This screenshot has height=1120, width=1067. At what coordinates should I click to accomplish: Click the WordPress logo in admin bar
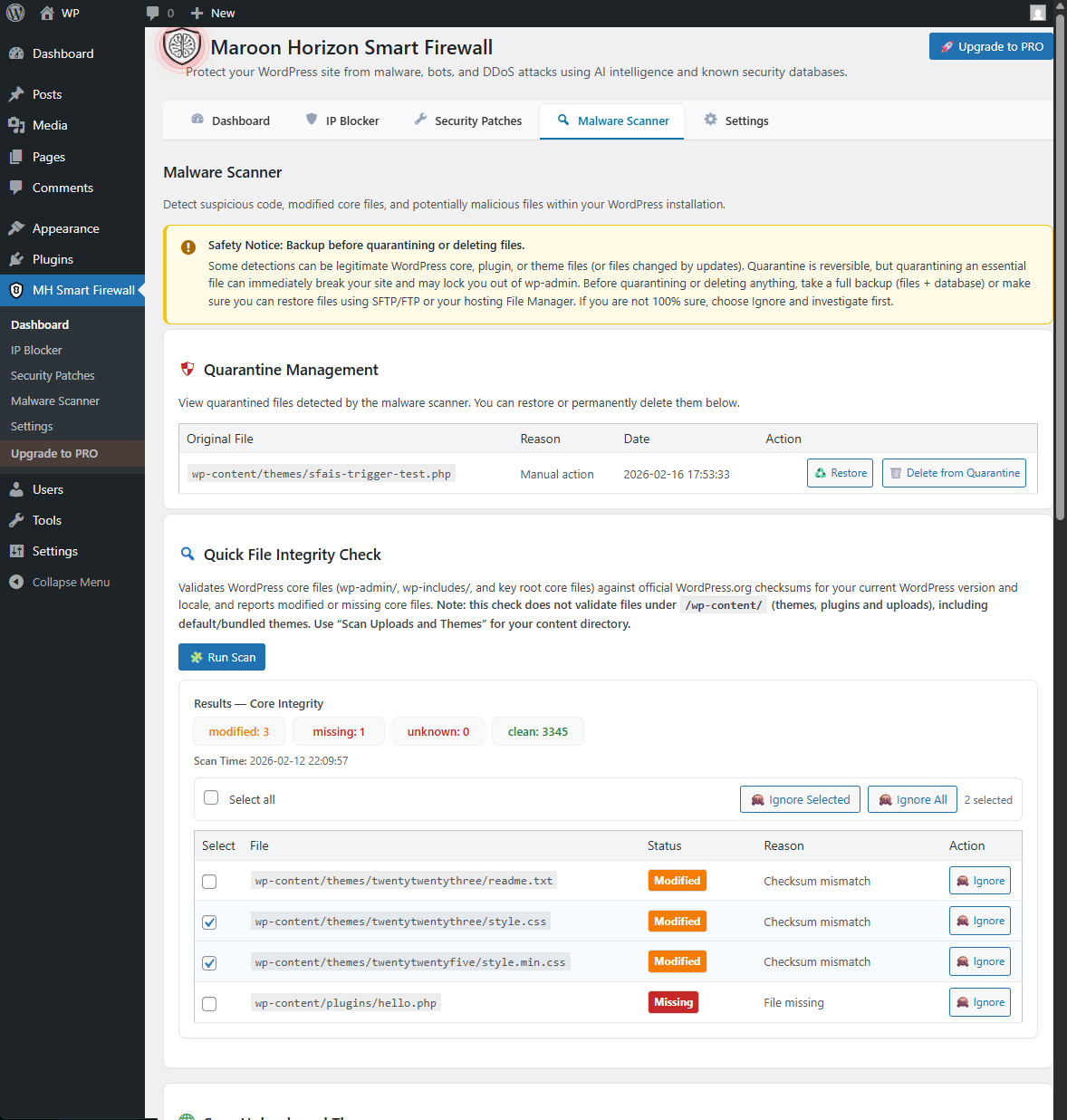(x=14, y=13)
